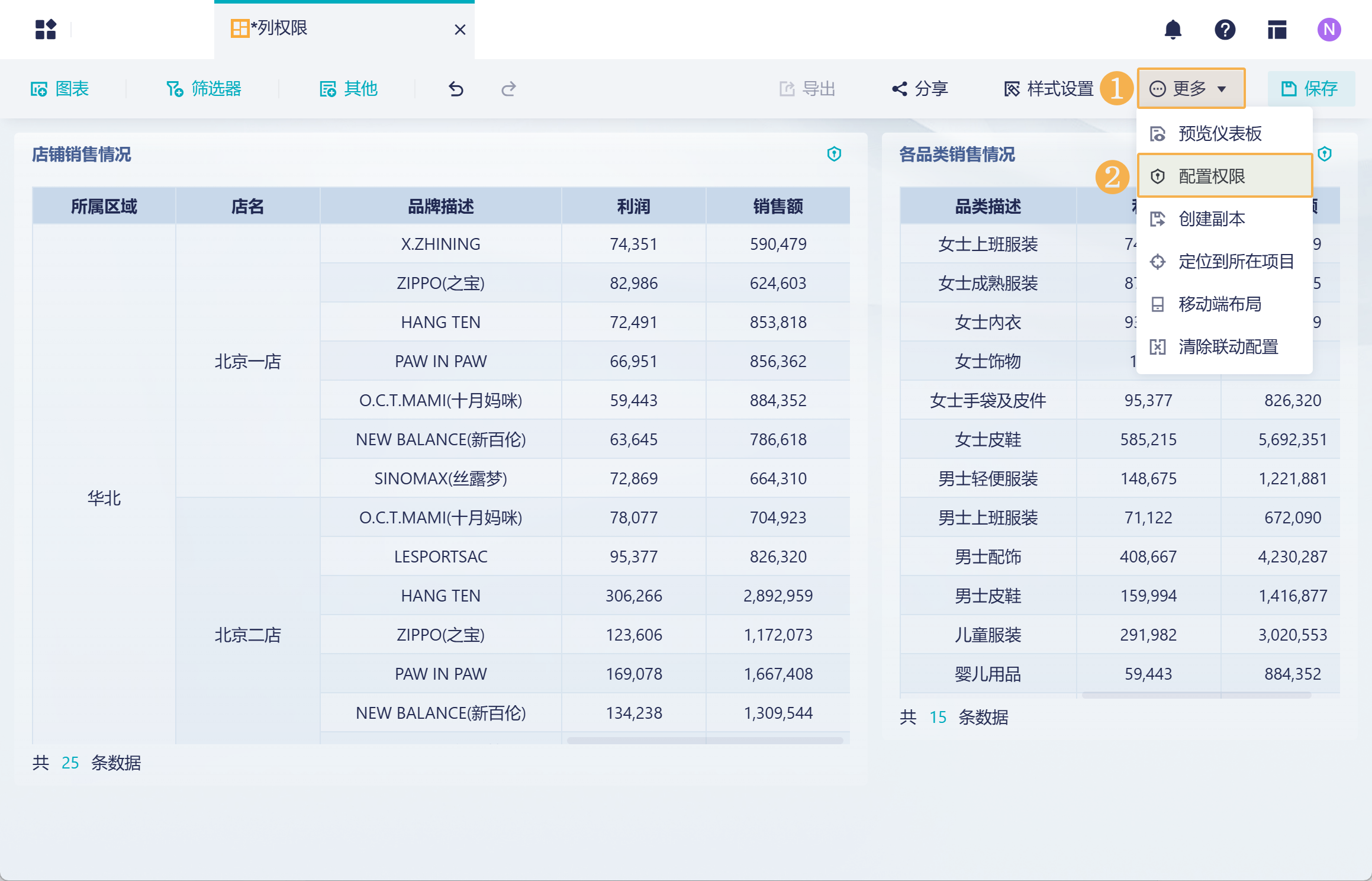Click the 分享 button
The height and width of the screenshot is (881, 1372).
(x=920, y=89)
